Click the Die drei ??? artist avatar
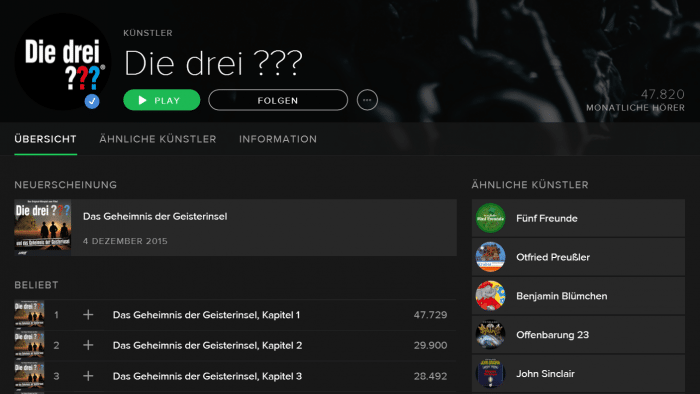The height and width of the screenshot is (394, 700). coord(62,62)
